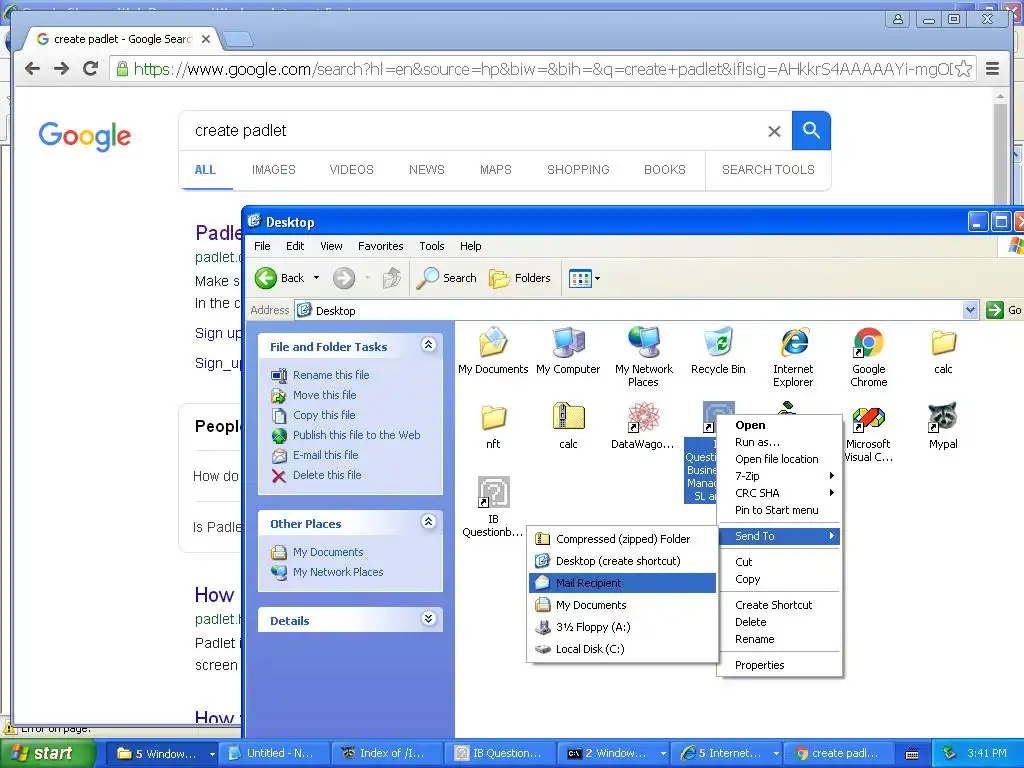The image size is (1024, 768).
Task: Click Open in context menu
Action: [778, 425]
